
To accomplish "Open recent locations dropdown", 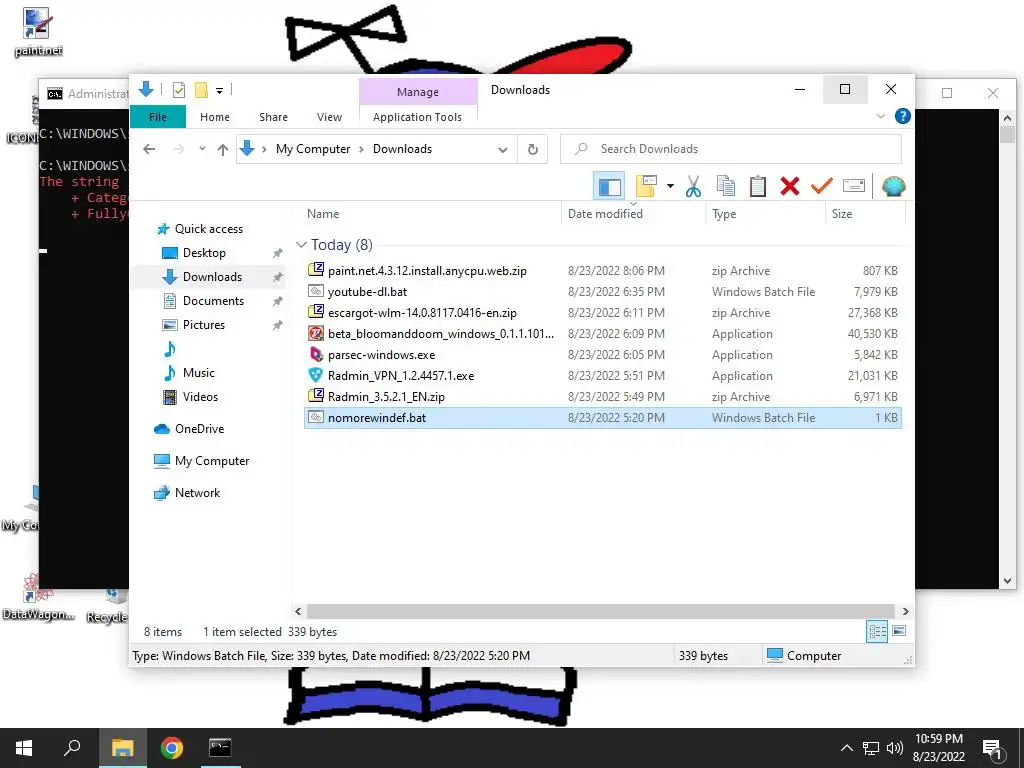I will [x=202, y=150].
